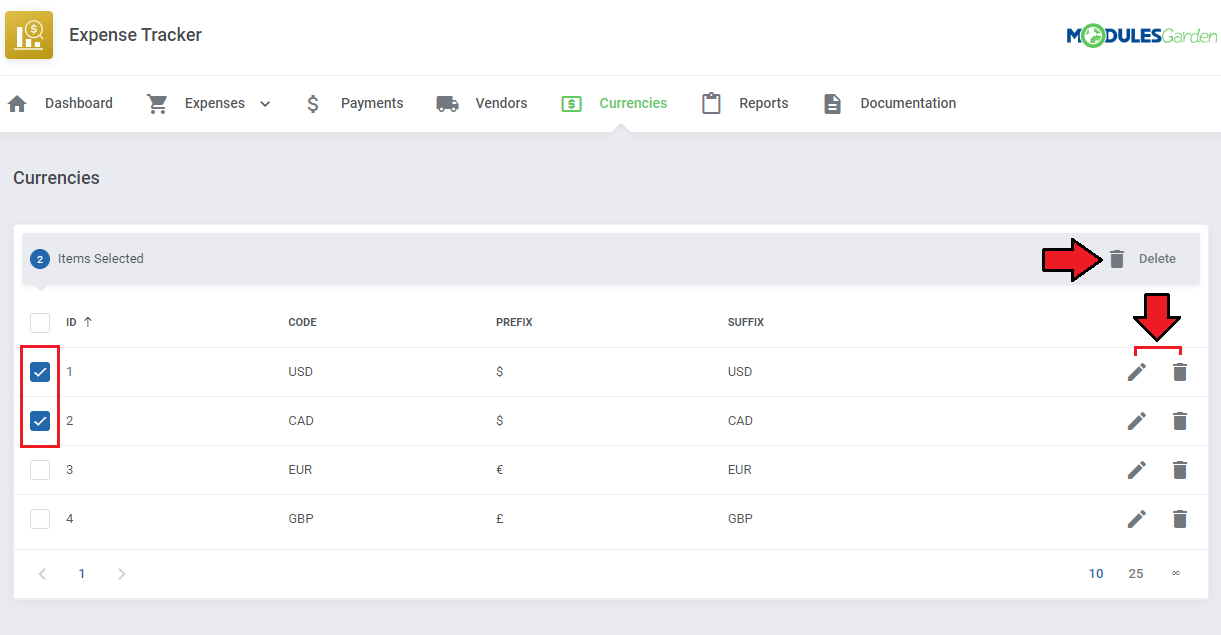Delete the USD currency row
This screenshot has height=635, width=1221.
click(1180, 372)
